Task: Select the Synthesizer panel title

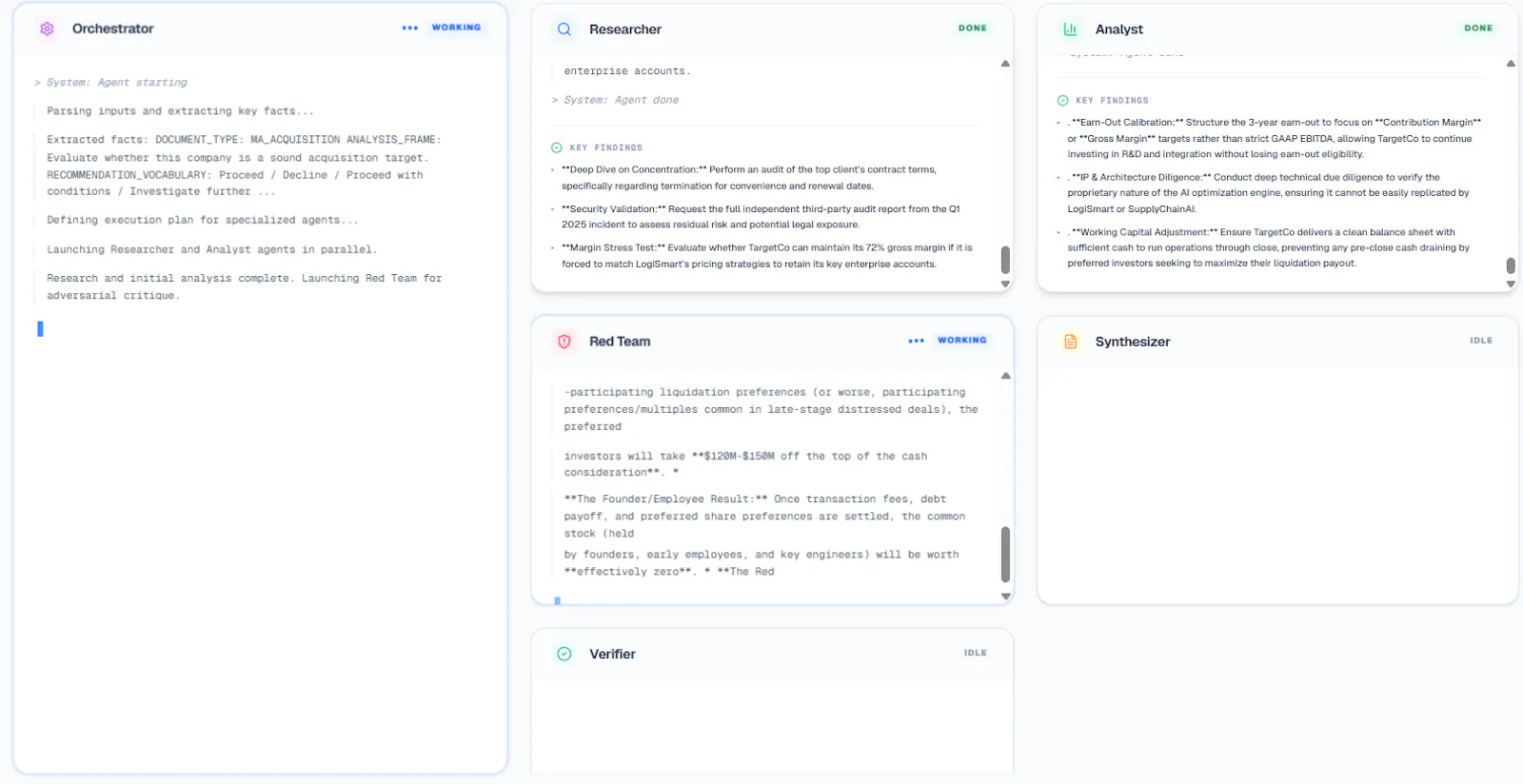Action: 1133,342
